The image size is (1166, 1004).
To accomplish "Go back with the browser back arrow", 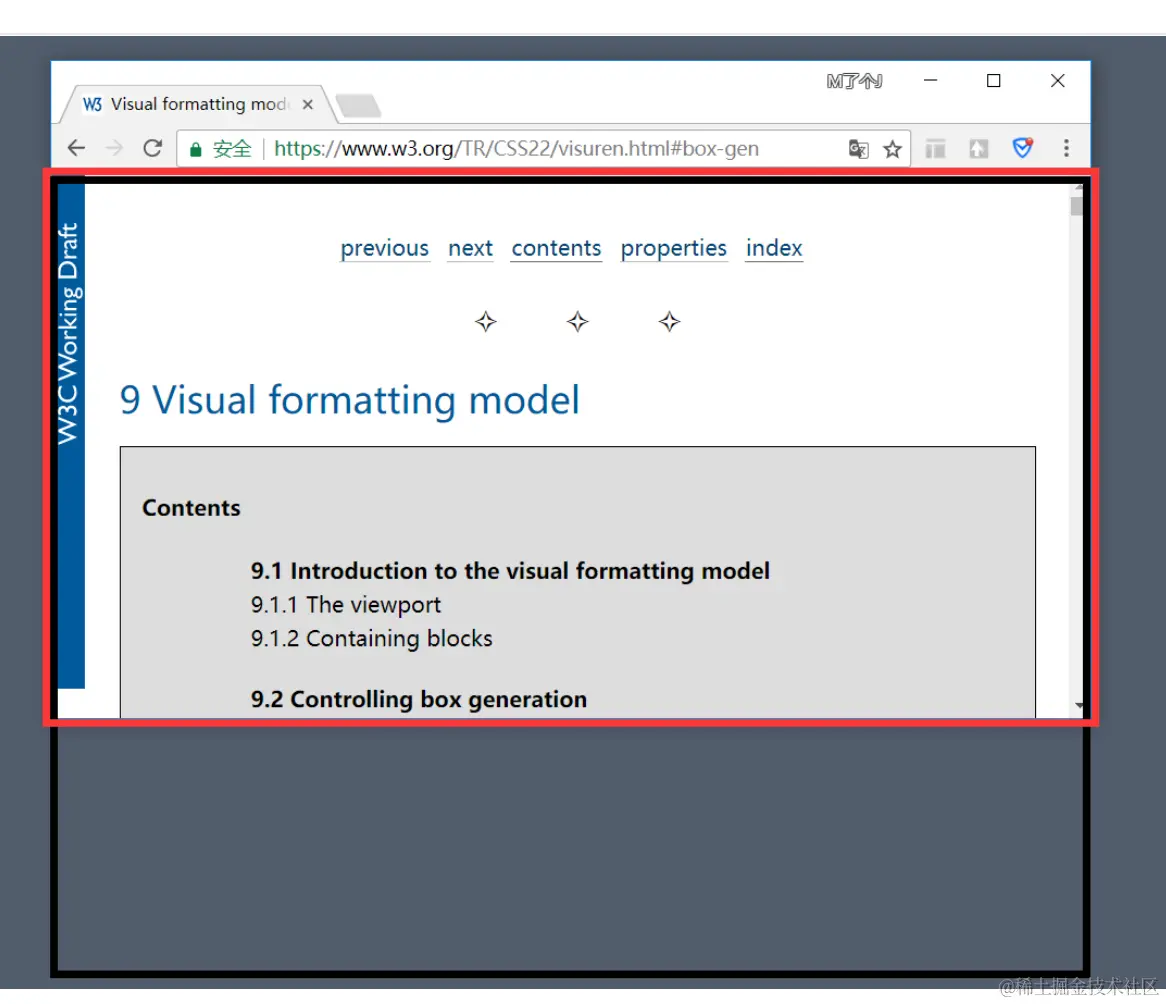I will tap(77, 148).
